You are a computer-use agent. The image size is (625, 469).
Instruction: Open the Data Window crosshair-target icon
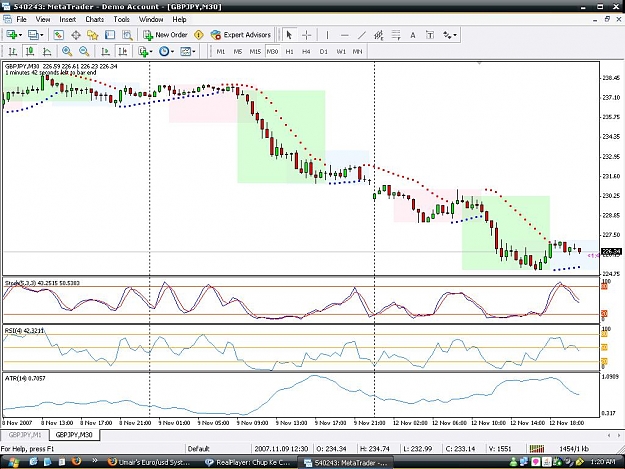(76, 35)
